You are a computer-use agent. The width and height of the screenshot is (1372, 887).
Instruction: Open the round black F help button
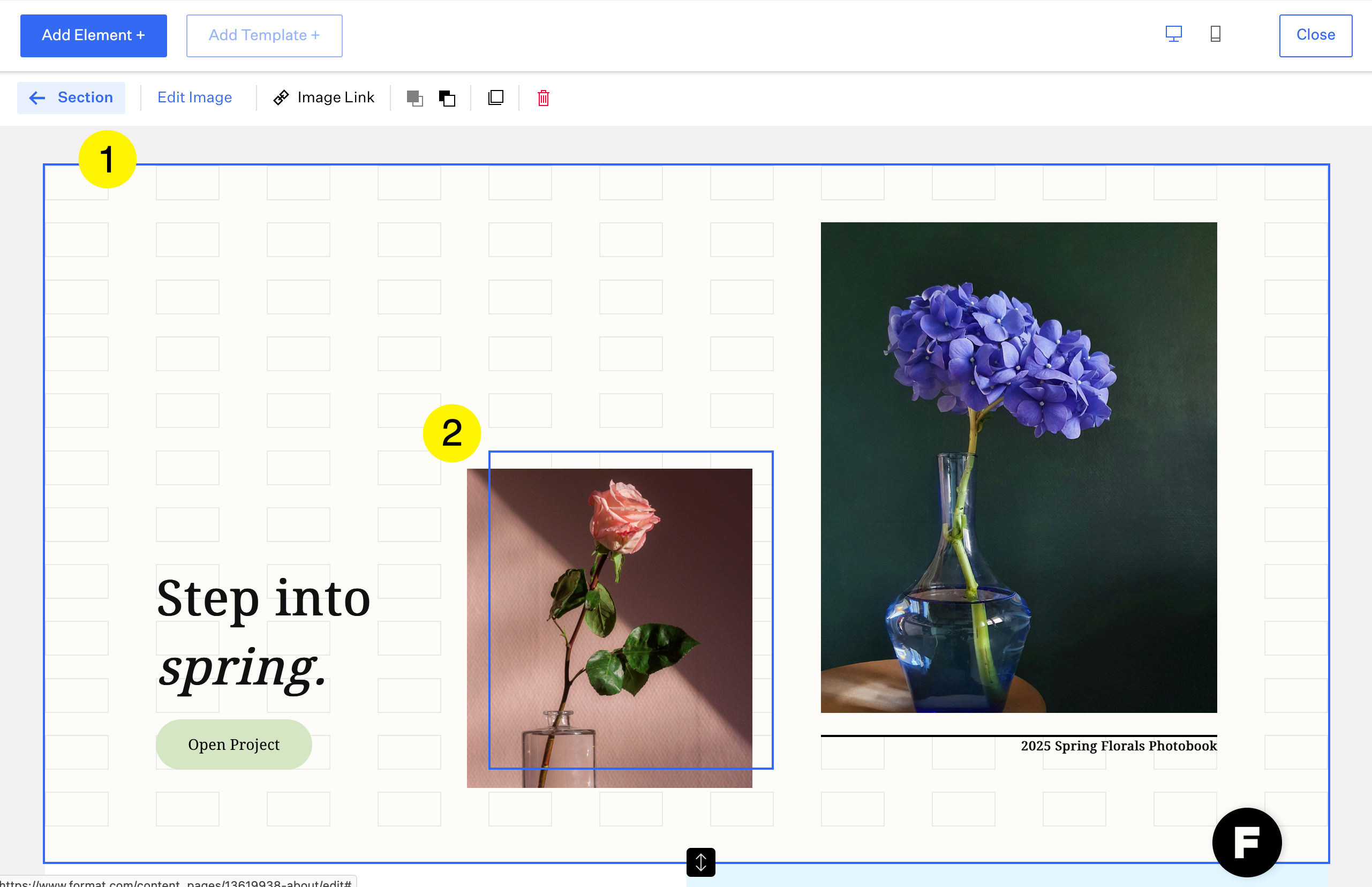1247,842
